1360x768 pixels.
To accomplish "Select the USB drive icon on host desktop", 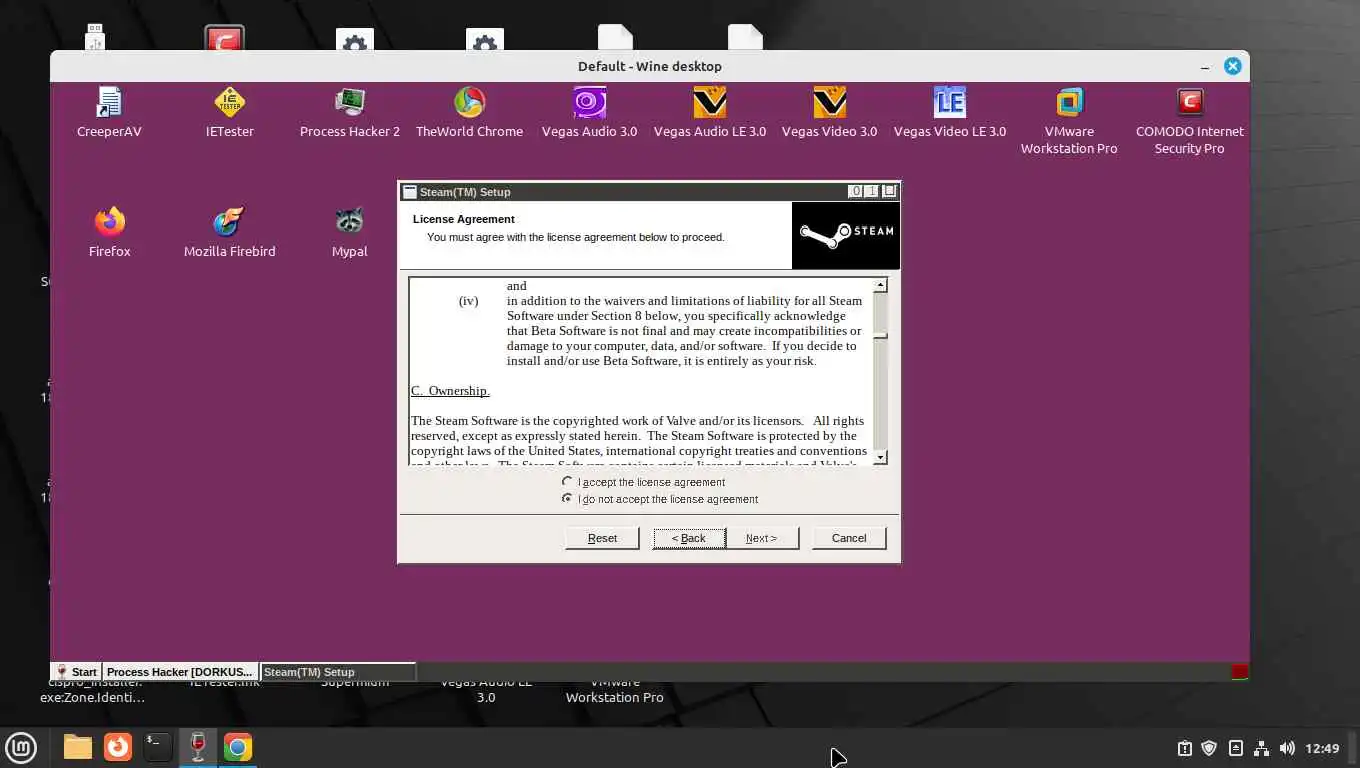I will pyautogui.click(x=95, y=37).
